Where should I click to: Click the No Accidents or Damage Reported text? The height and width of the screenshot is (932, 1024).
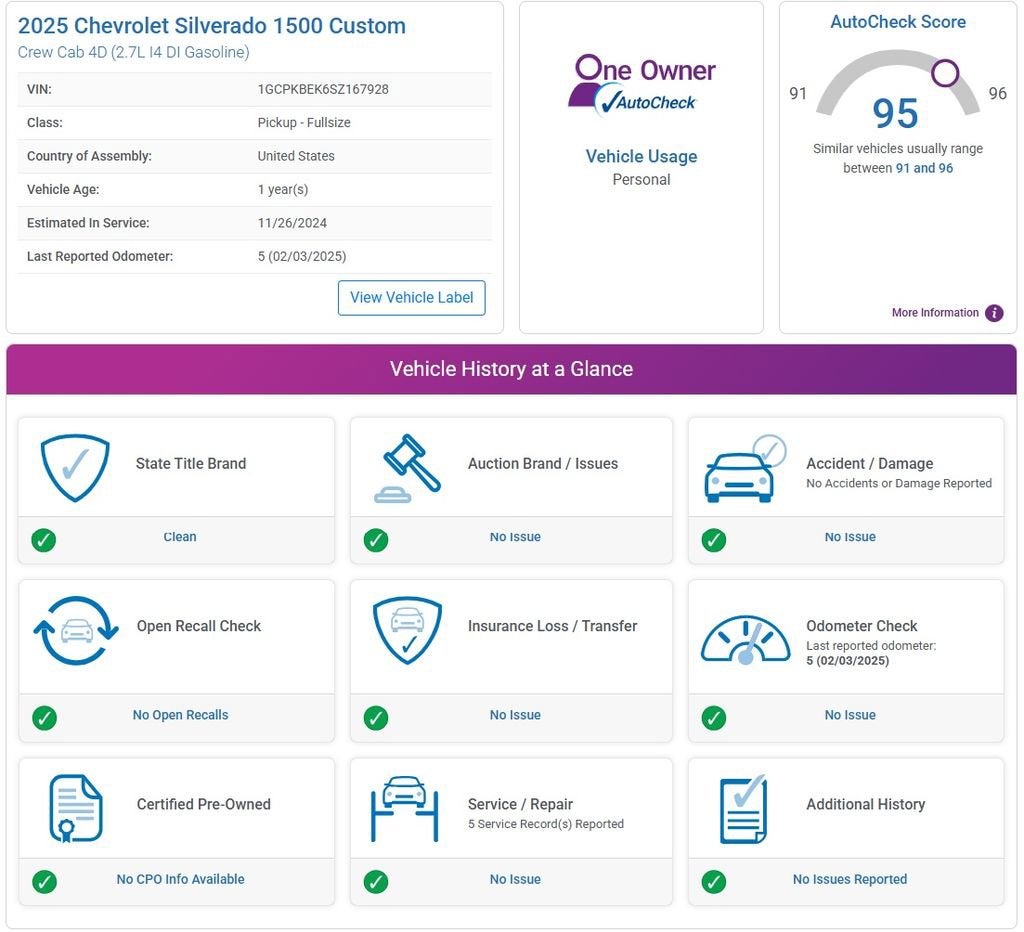pos(899,483)
